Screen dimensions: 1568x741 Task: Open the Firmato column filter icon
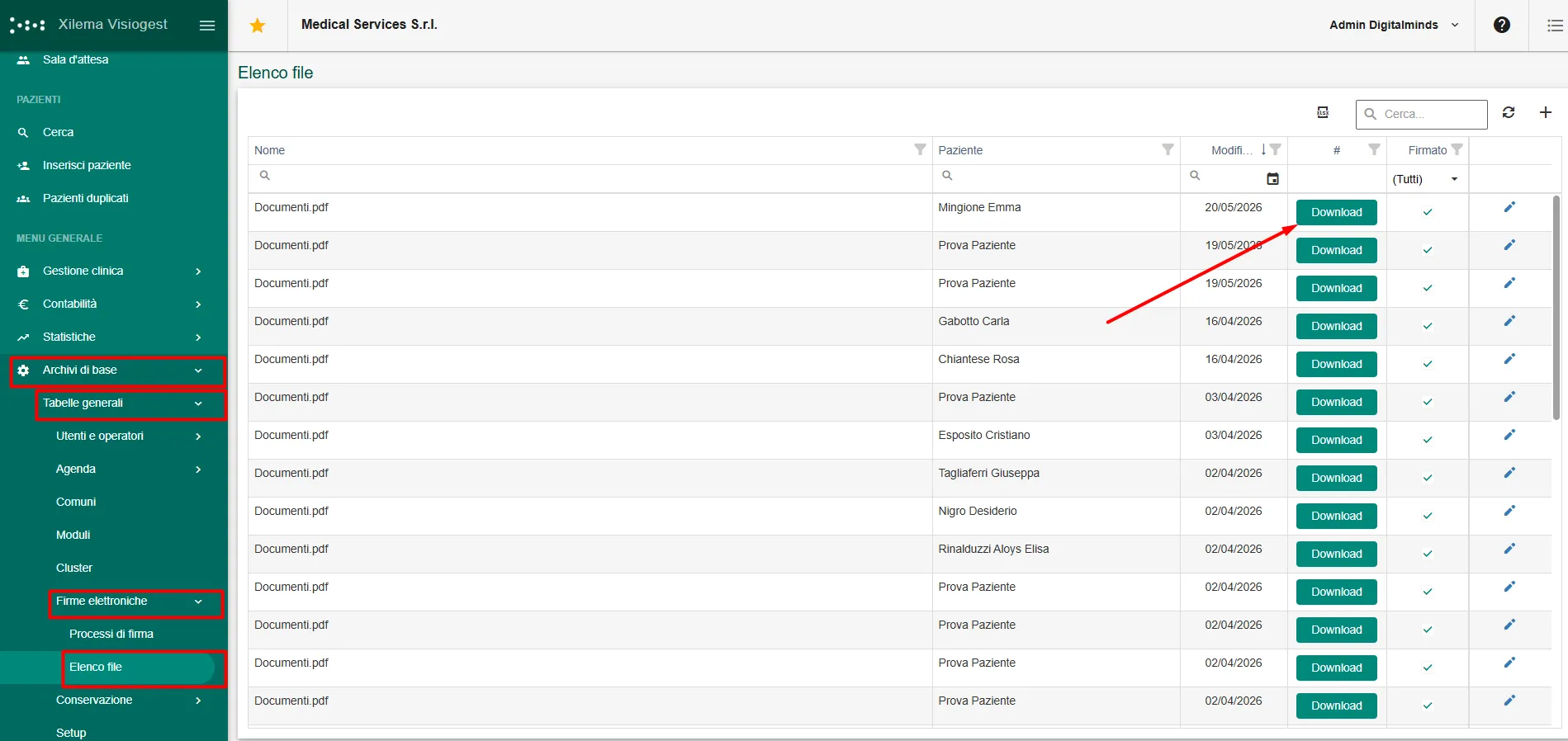coord(1457,149)
